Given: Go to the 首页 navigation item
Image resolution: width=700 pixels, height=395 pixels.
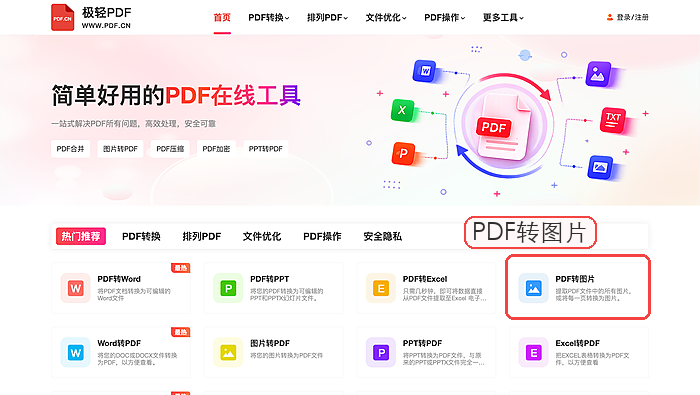Looking at the screenshot, I should (x=222, y=17).
